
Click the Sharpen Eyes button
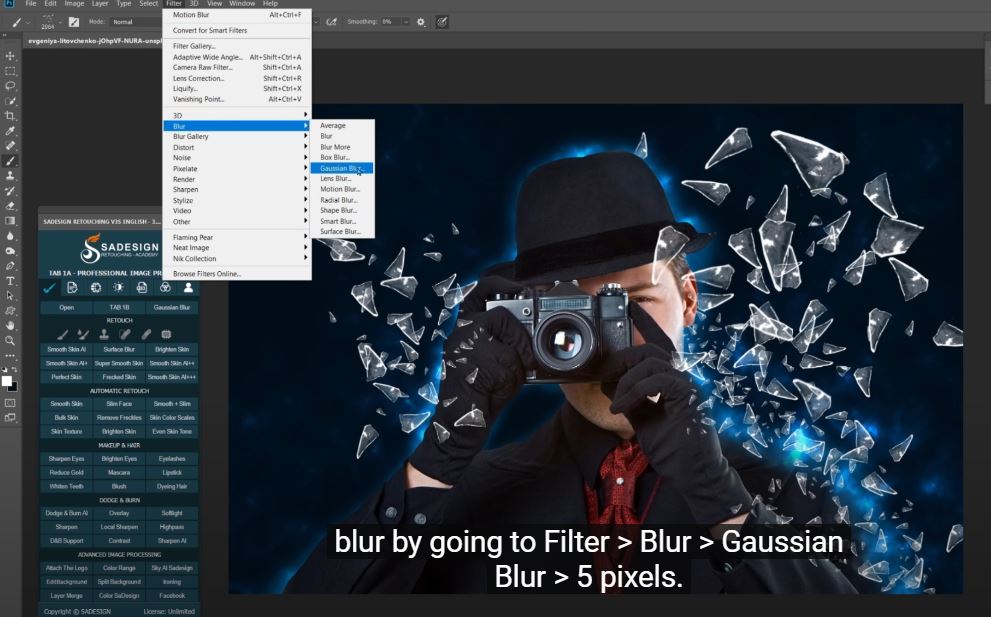66,458
